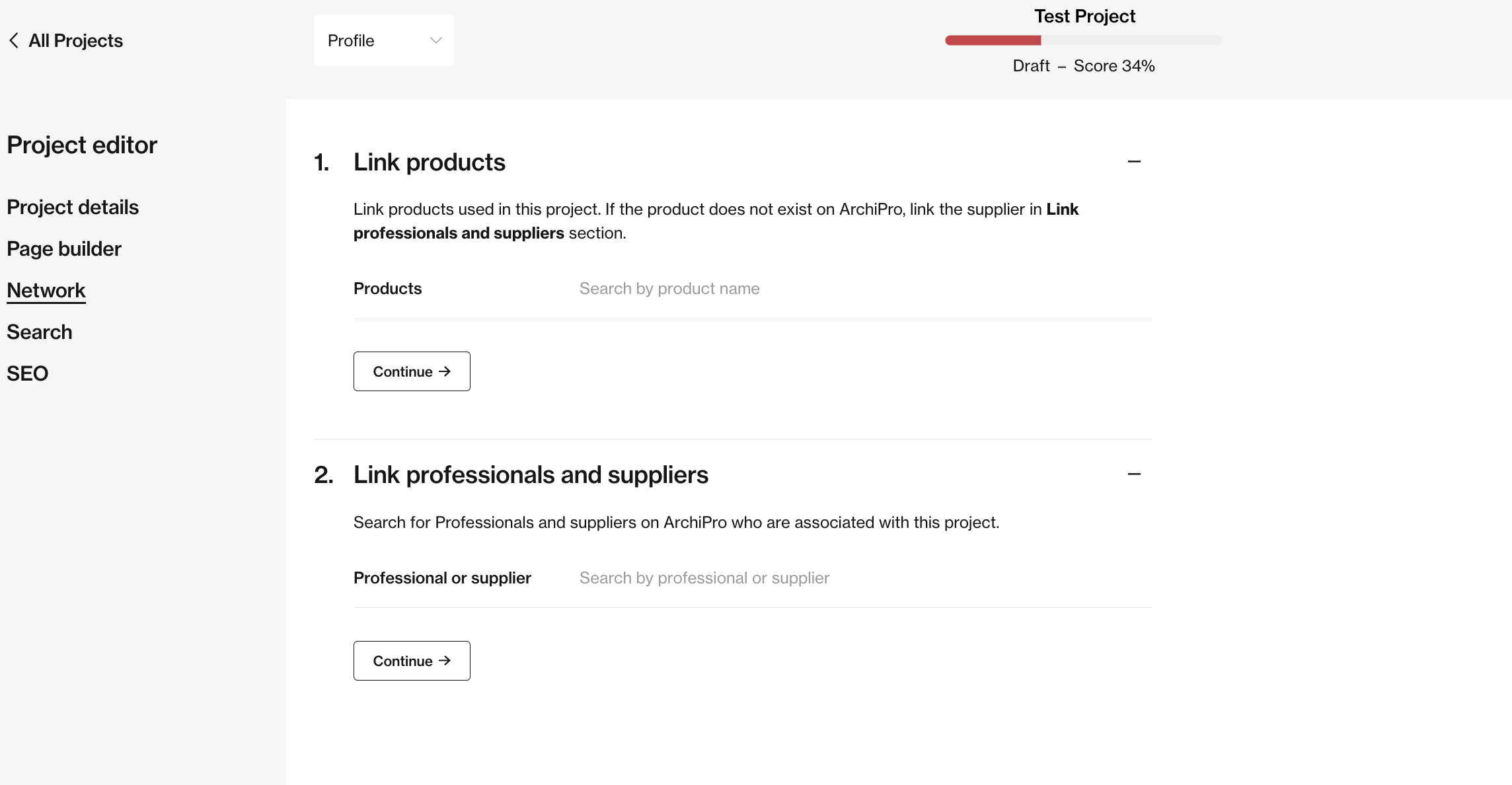Click the Draft – Score 34% status text
This screenshot has height=785, width=1512.
click(1084, 66)
